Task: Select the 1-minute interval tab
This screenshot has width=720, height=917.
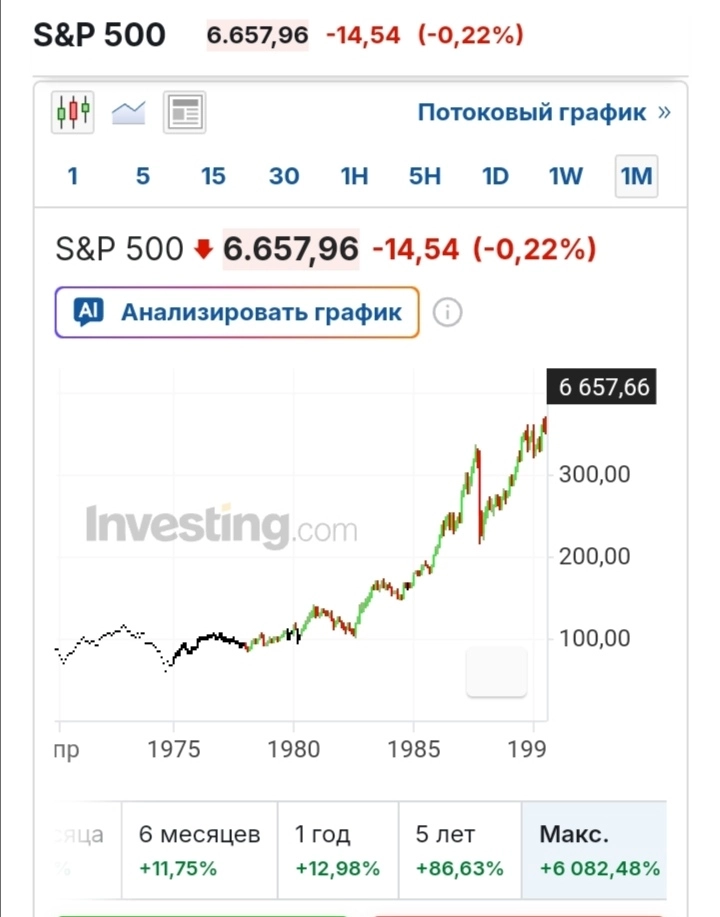Action: [71, 176]
